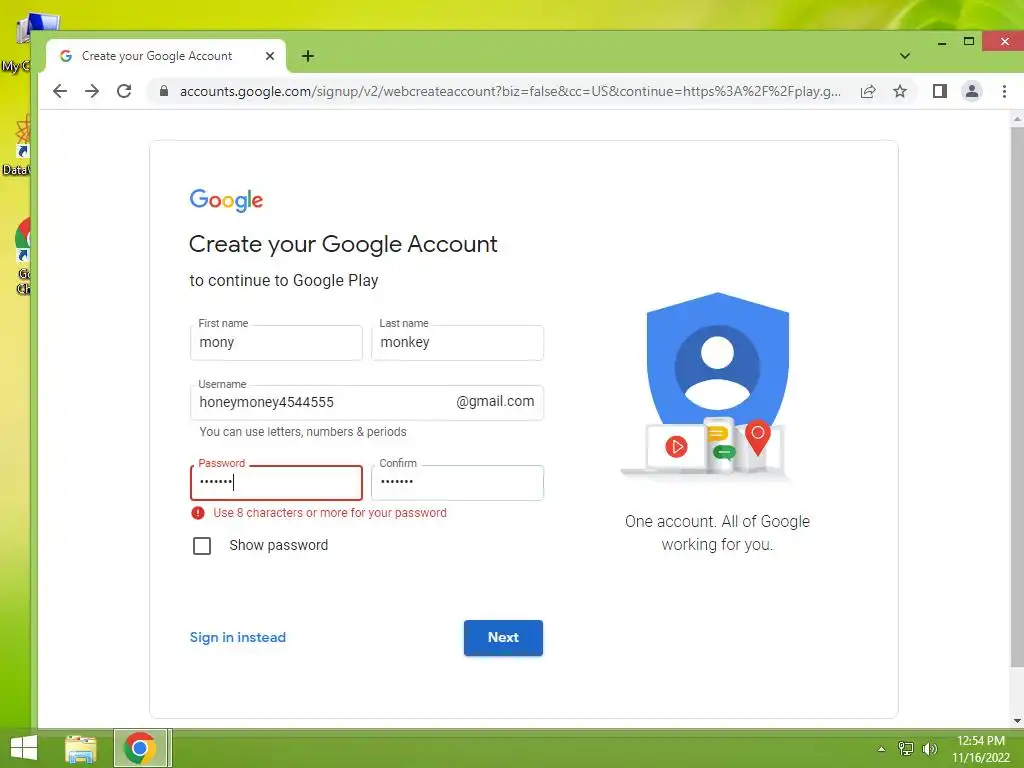The height and width of the screenshot is (768, 1024).
Task: Click the red password error icon
Action: pyautogui.click(x=198, y=513)
